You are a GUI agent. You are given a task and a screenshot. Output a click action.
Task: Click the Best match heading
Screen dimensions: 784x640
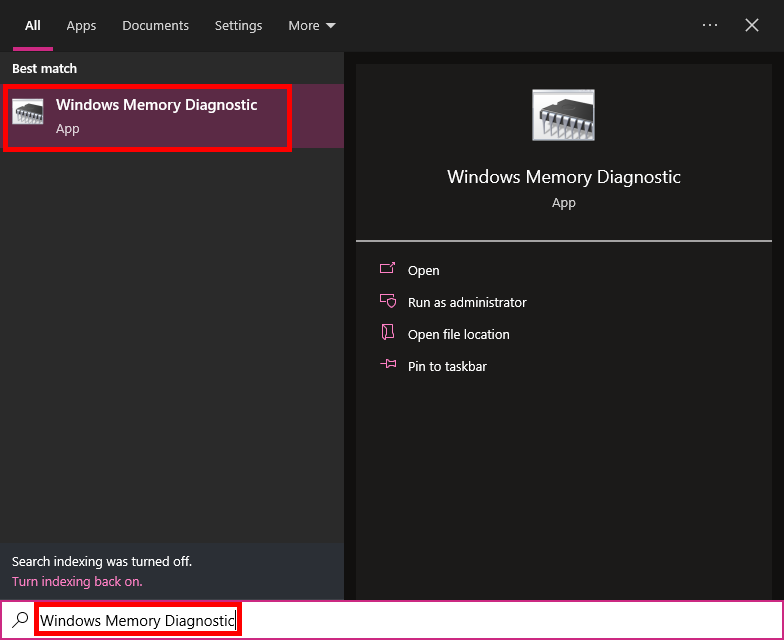pos(44,68)
